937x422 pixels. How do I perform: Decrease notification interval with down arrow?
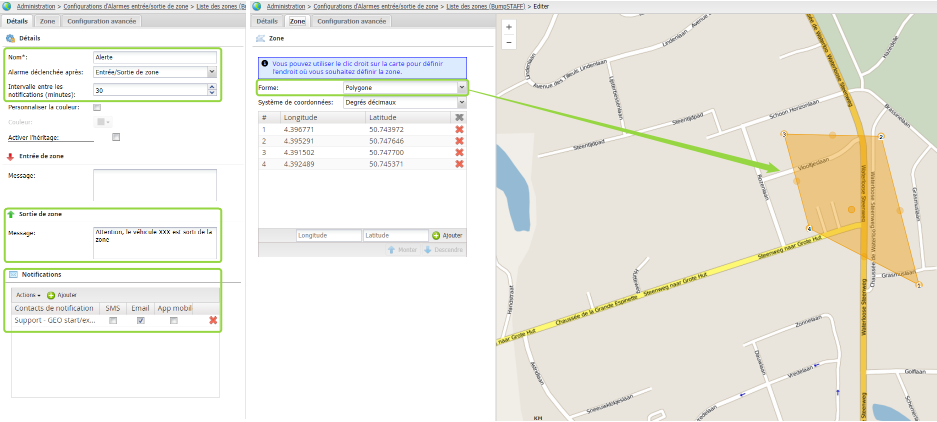212,93
